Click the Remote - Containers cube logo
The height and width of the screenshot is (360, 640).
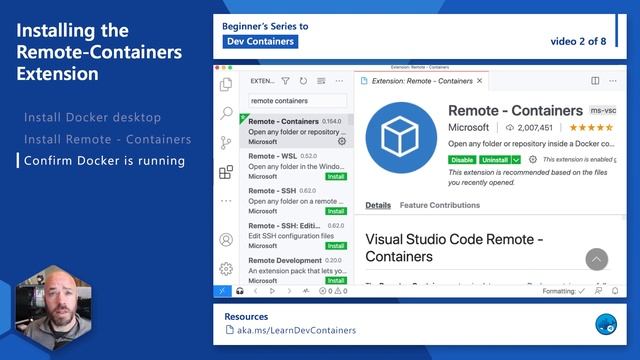pyautogui.click(x=401, y=138)
